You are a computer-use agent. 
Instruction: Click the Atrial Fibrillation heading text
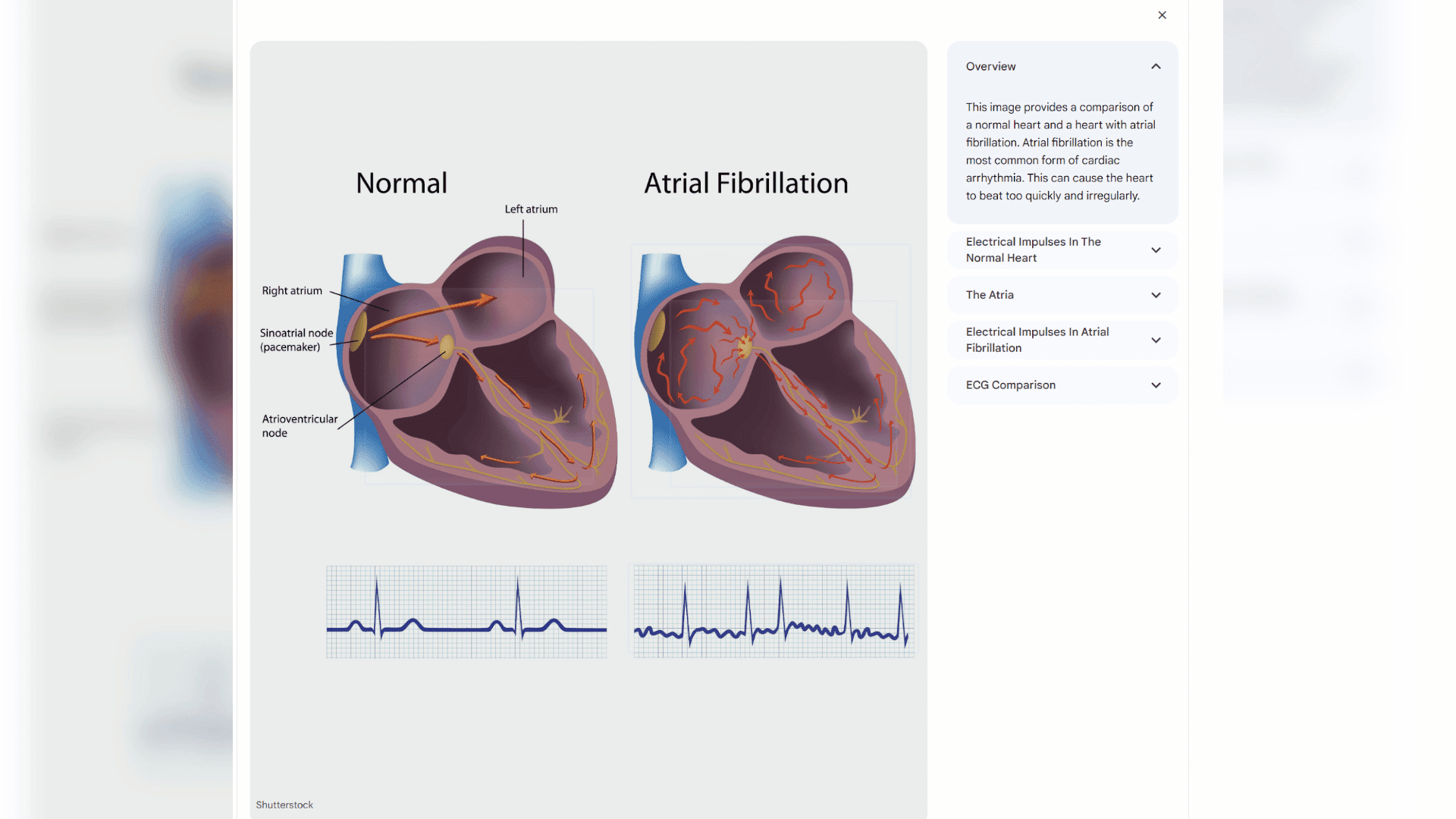click(745, 184)
